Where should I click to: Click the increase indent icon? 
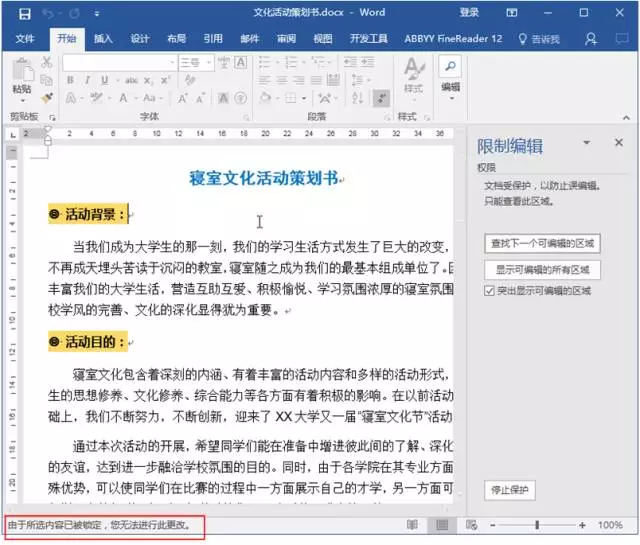(x=367, y=62)
